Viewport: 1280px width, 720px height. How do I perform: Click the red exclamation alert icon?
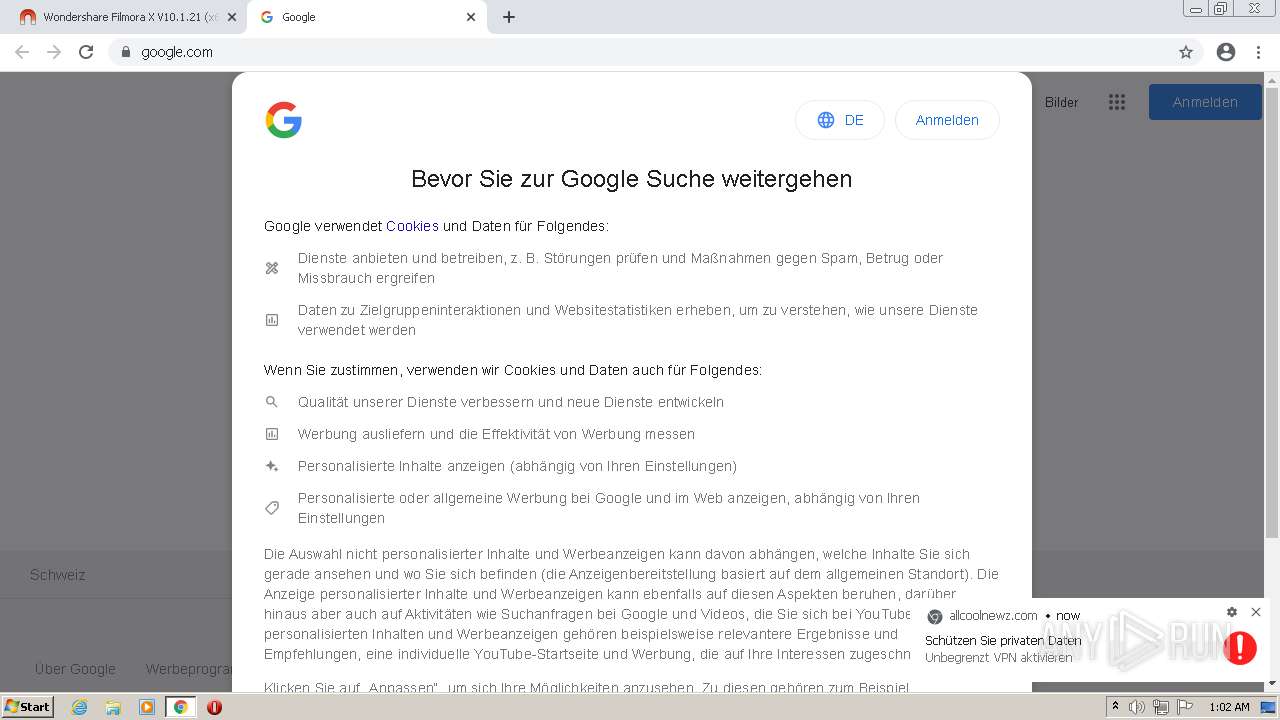coord(1240,648)
